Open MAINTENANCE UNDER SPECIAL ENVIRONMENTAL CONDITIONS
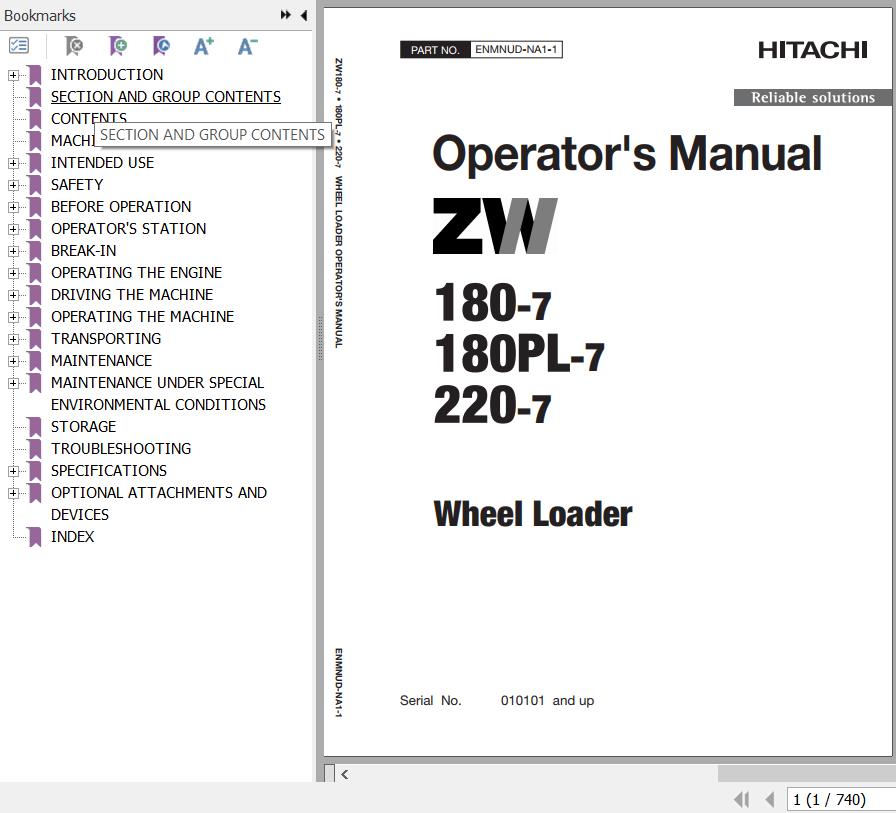 click(158, 394)
